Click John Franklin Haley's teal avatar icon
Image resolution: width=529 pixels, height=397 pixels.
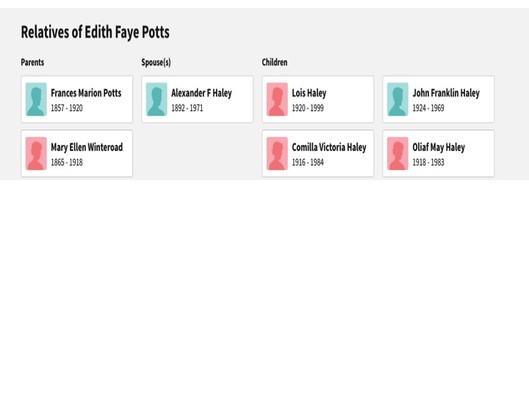tap(398, 99)
